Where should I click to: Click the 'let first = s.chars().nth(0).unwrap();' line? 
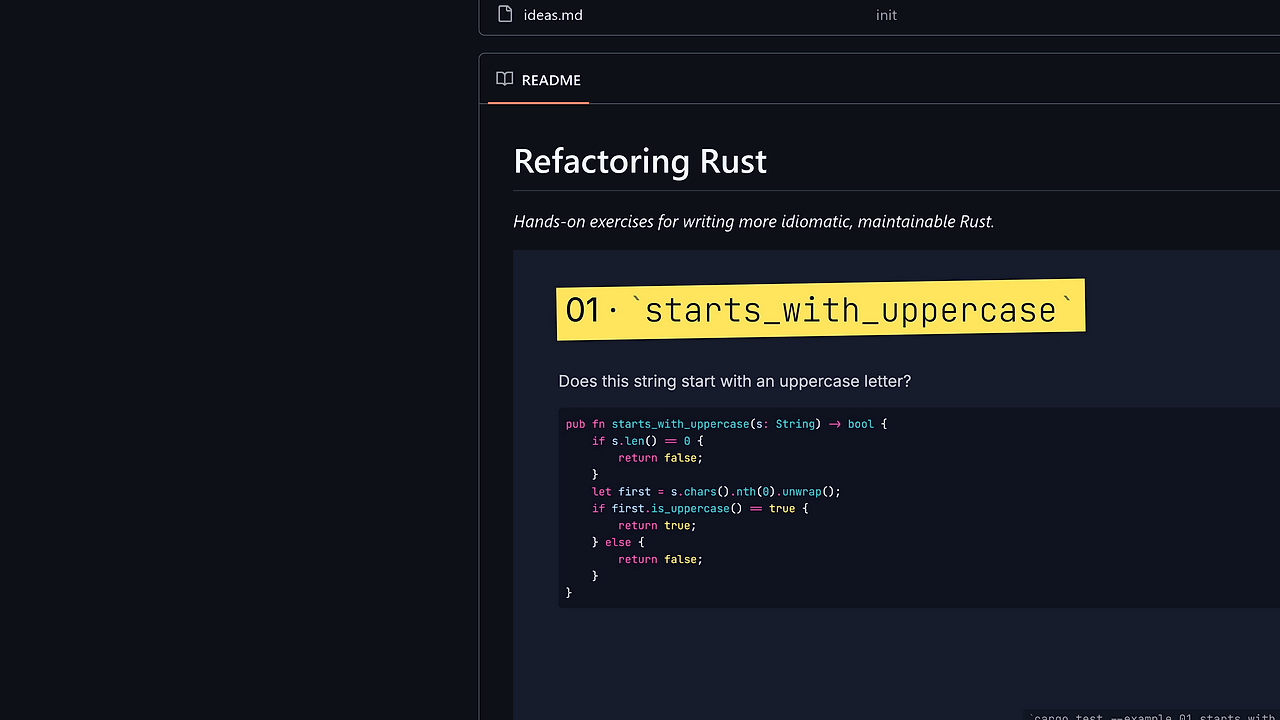(716, 492)
